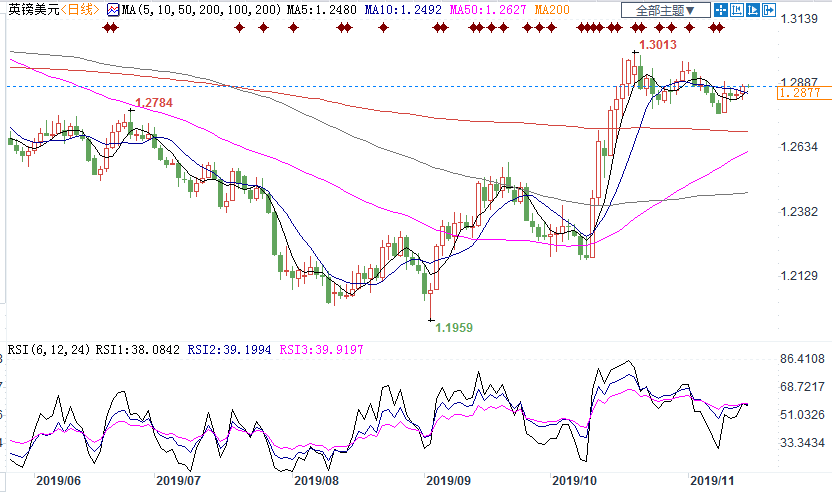Image resolution: width=832 pixels, height=492 pixels.
Task: Click the small chart icon before MA(5,10,50...)
Action: click(113, 10)
